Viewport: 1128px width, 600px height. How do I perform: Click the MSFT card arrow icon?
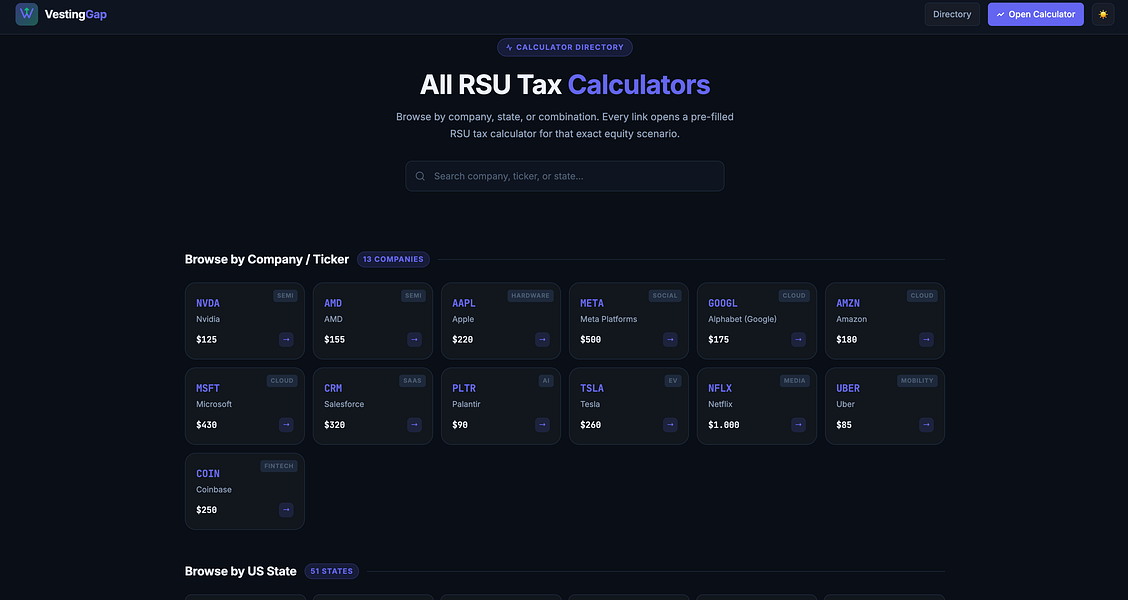point(286,424)
